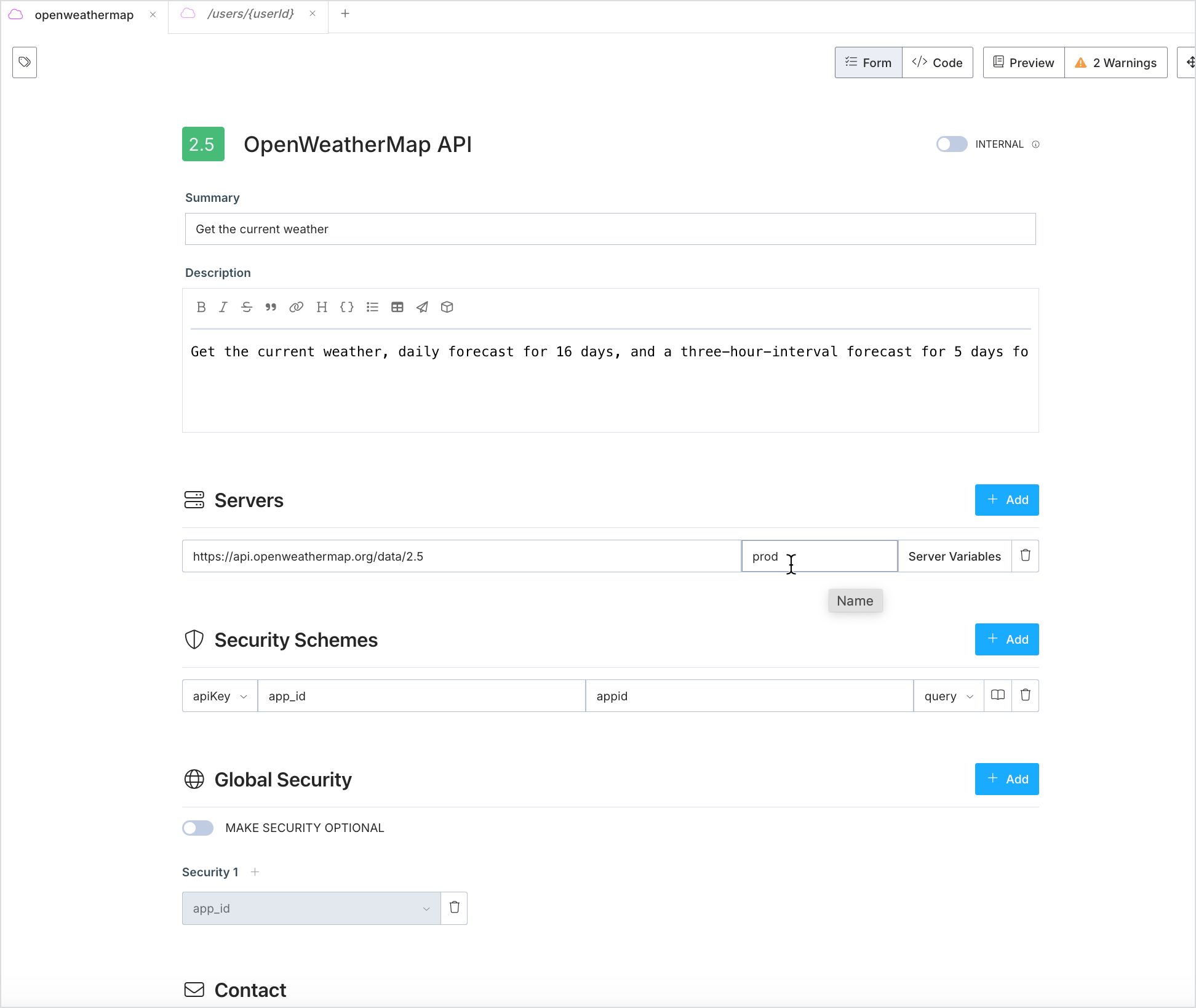Open the 2 Warnings panel
The height and width of the screenshot is (1008, 1196).
pos(1116,62)
